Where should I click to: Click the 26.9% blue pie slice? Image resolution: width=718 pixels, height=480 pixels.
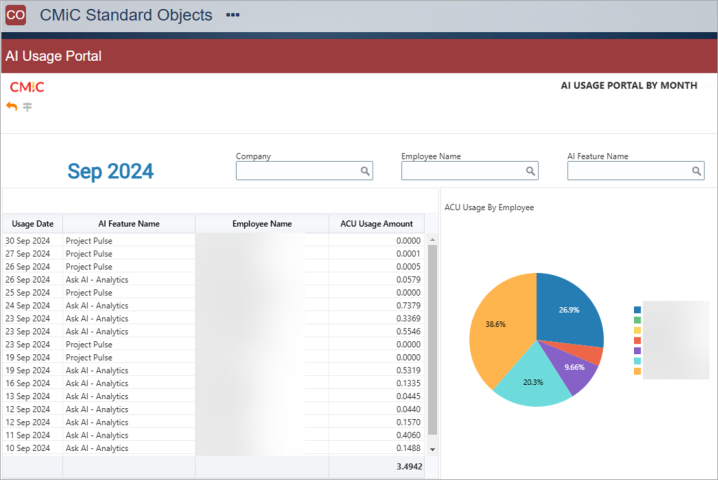click(568, 310)
